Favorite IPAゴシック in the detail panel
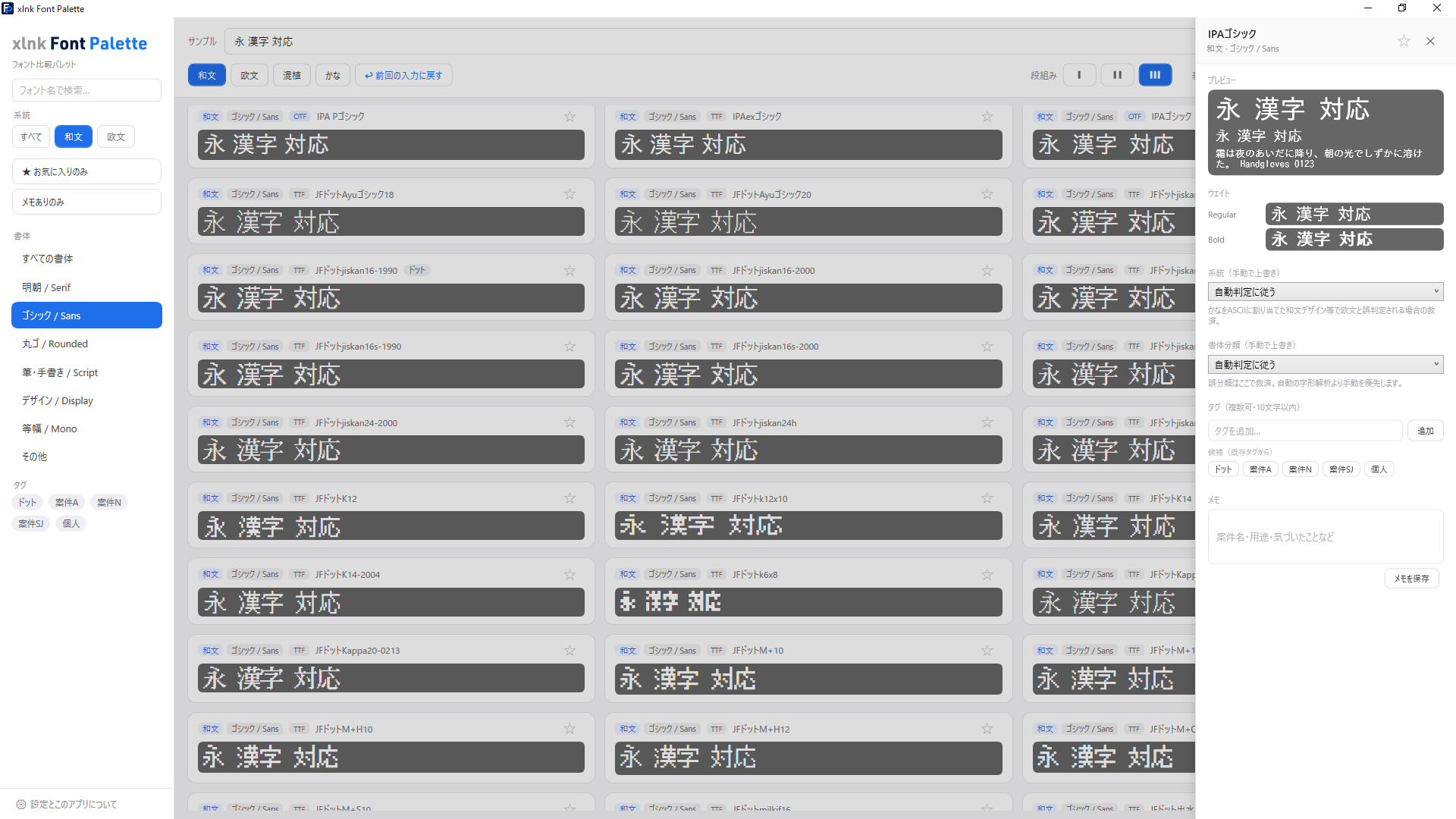The image size is (1456, 819). click(1404, 41)
